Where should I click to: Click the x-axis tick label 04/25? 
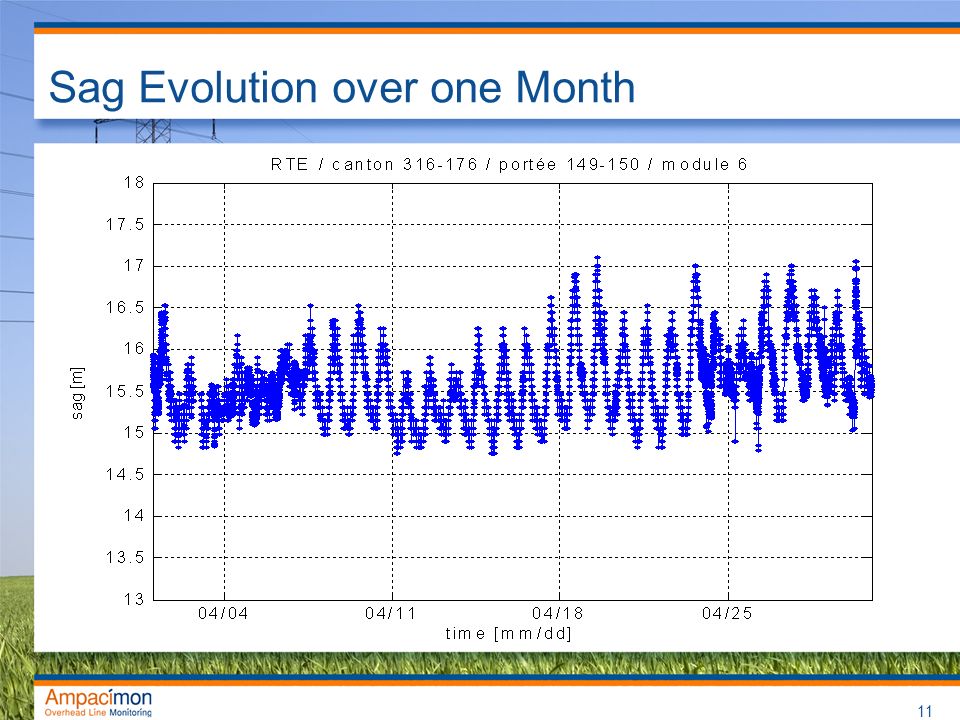[727, 613]
